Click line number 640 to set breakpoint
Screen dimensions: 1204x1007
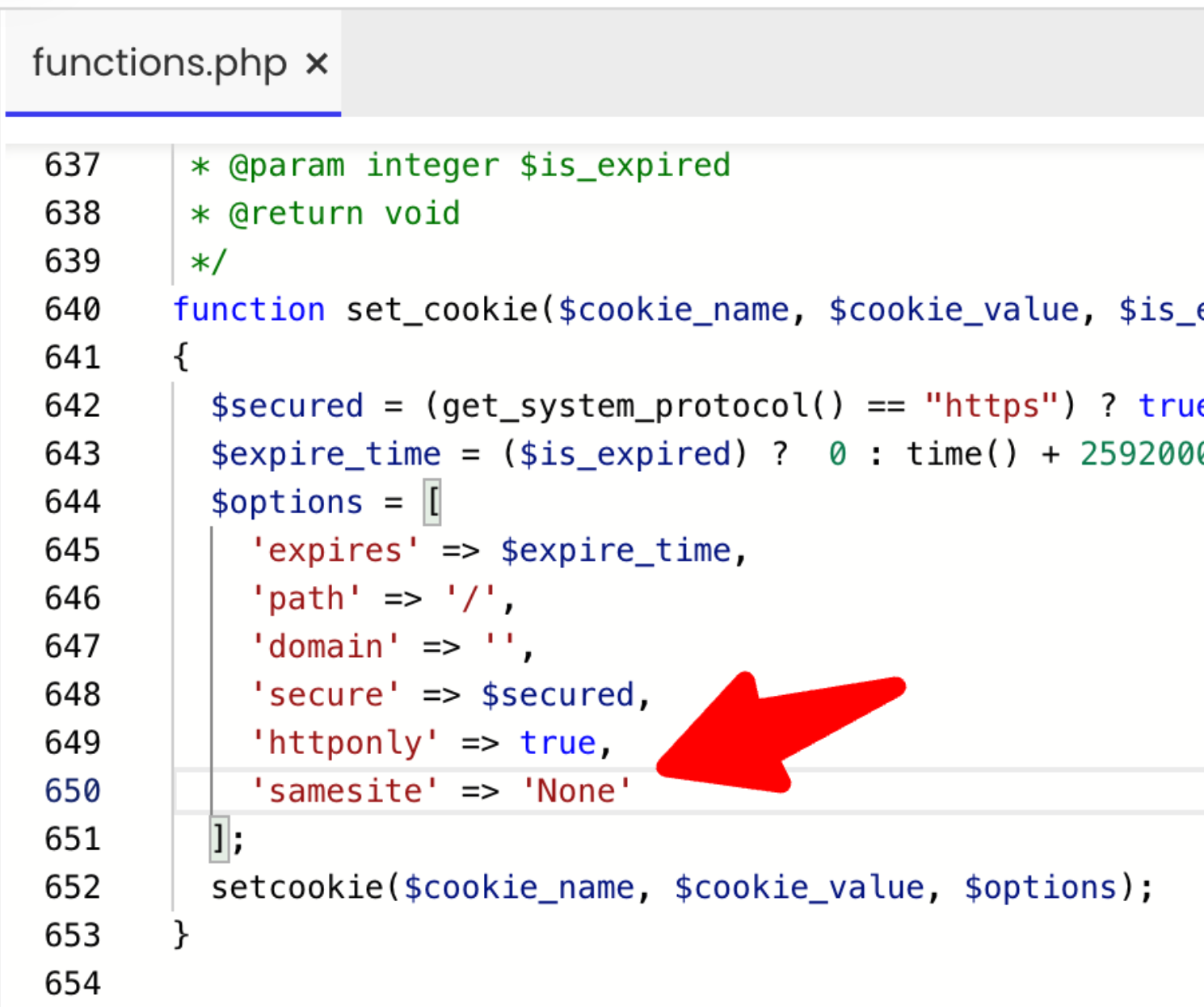(72, 310)
